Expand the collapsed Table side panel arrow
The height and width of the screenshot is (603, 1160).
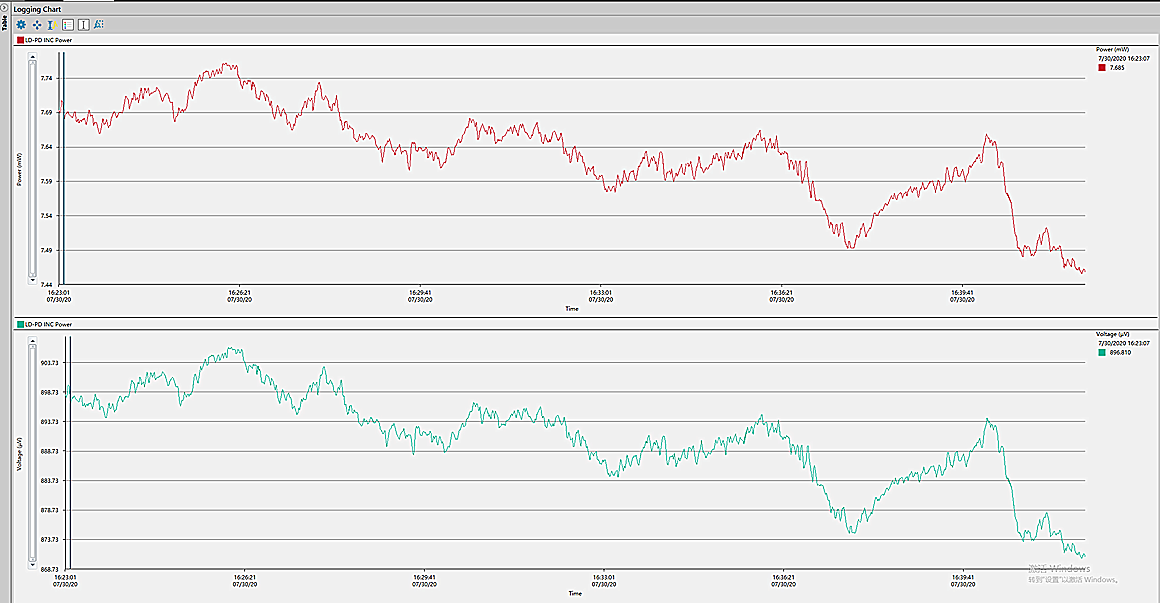[x=4, y=5]
